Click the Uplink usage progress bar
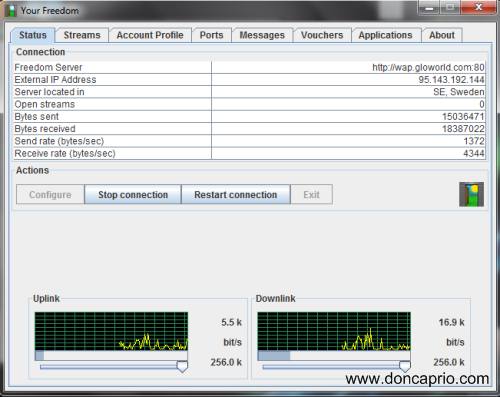The image size is (500, 397). [x=111, y=355]
